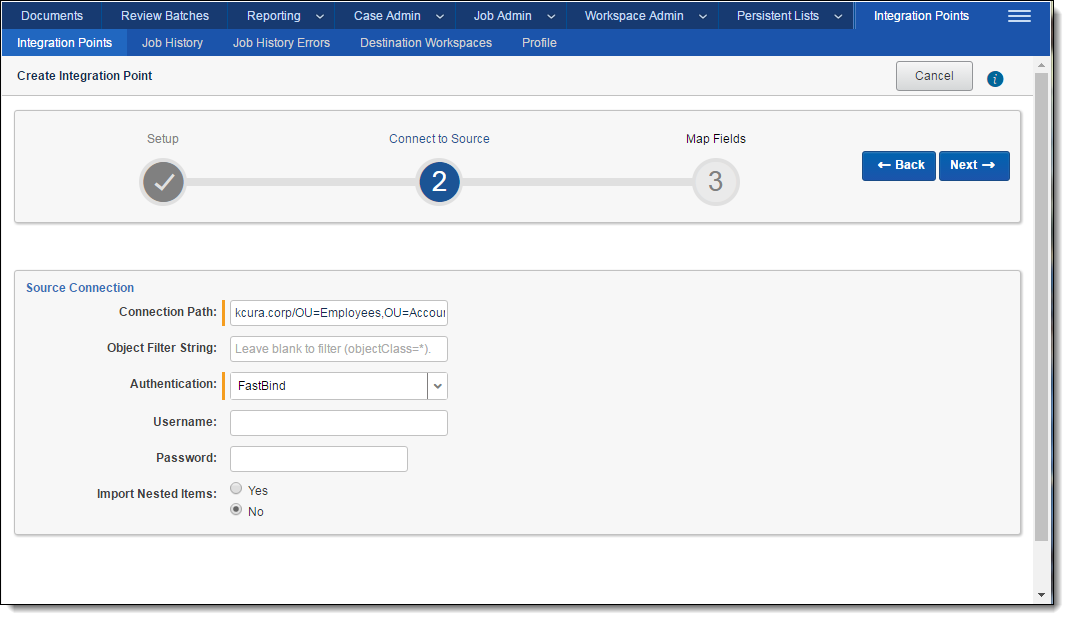Open the Documents top menu
The image size is (1069, 620).
(52, 16)
